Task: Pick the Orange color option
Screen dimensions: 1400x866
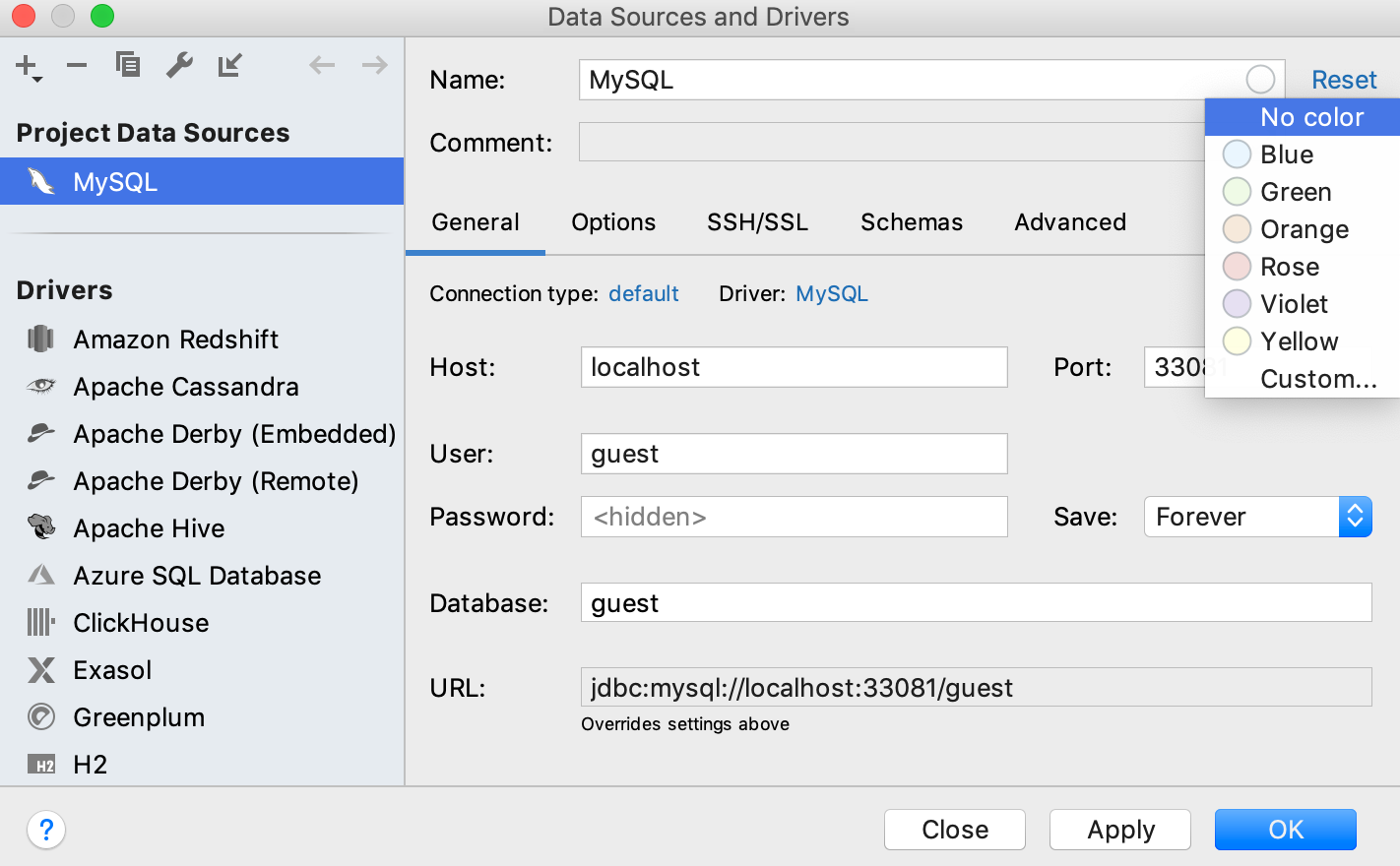Action: click(1302, 229)
